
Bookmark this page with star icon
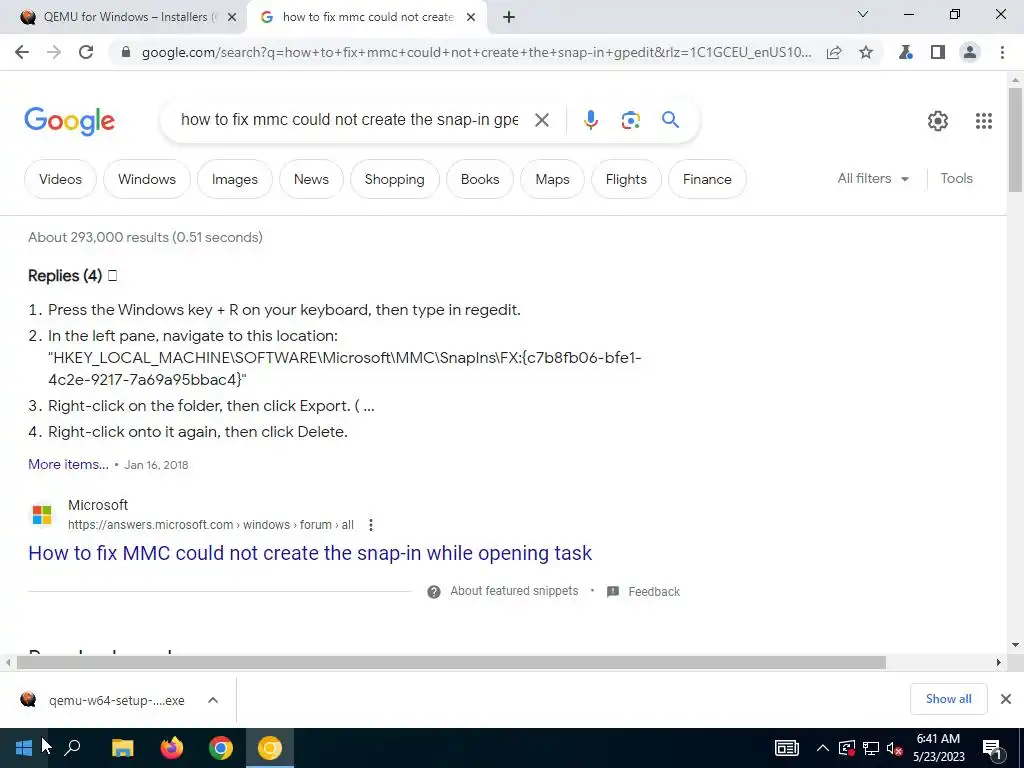[866, 52]
